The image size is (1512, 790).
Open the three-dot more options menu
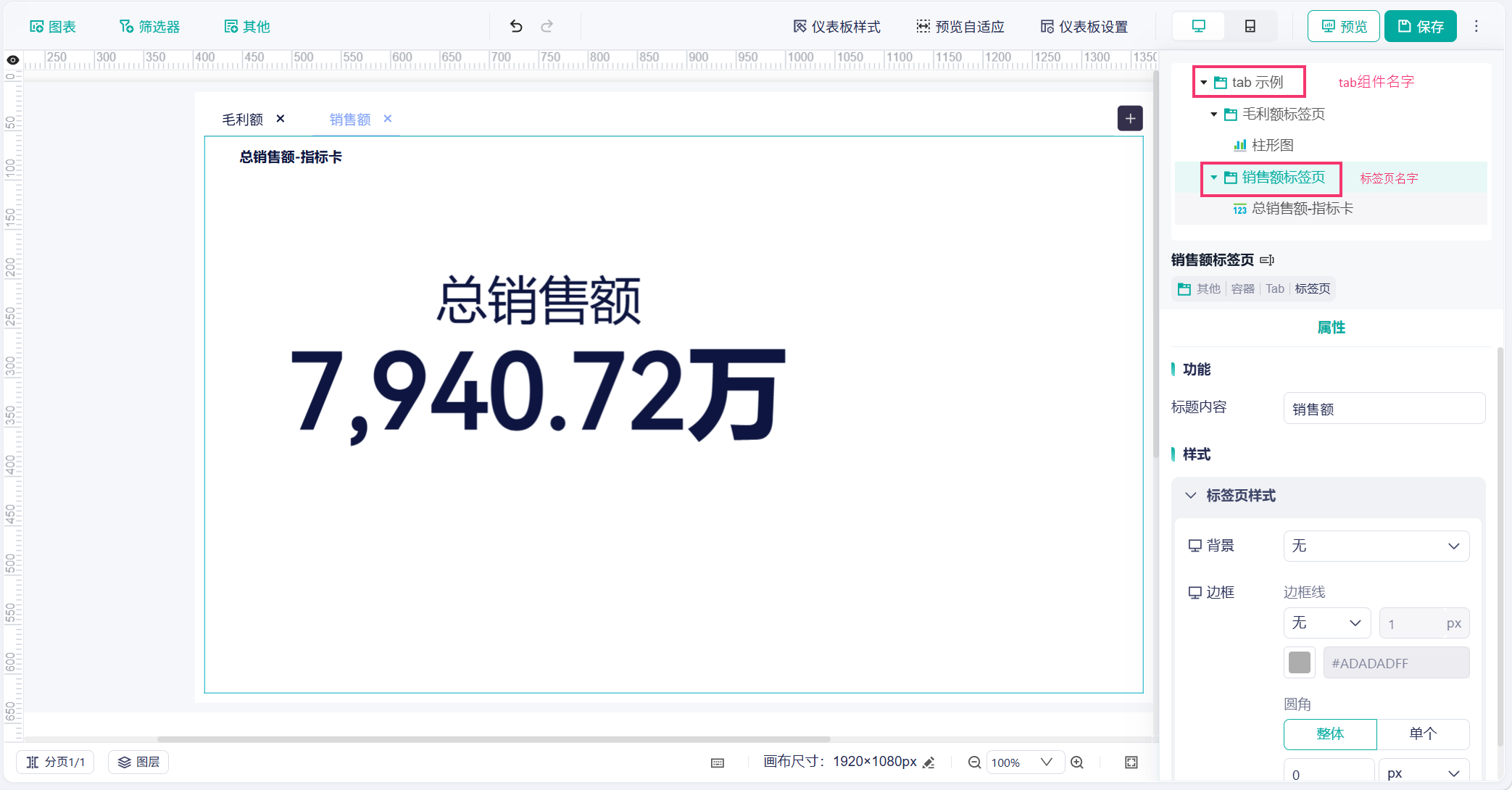[x=1476, y=26]
